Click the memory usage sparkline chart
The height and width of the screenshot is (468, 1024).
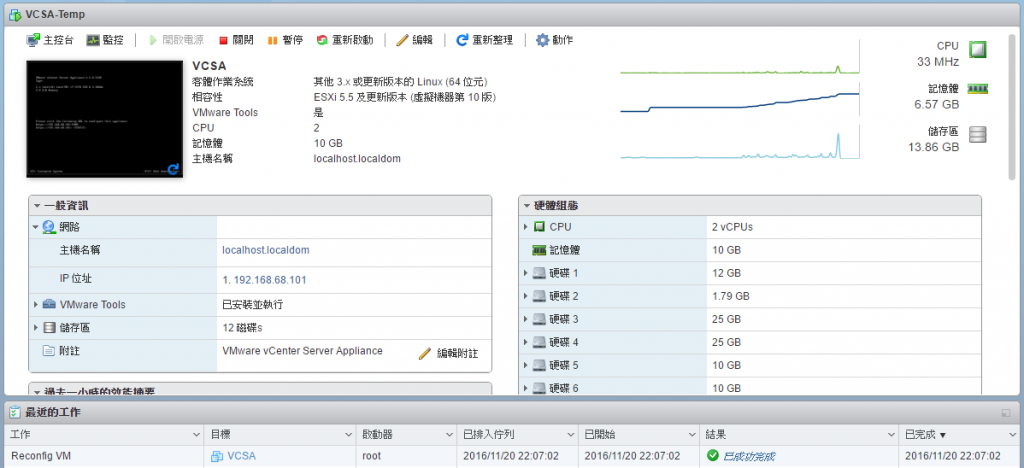pyautogui.click(x=740, y=99)
